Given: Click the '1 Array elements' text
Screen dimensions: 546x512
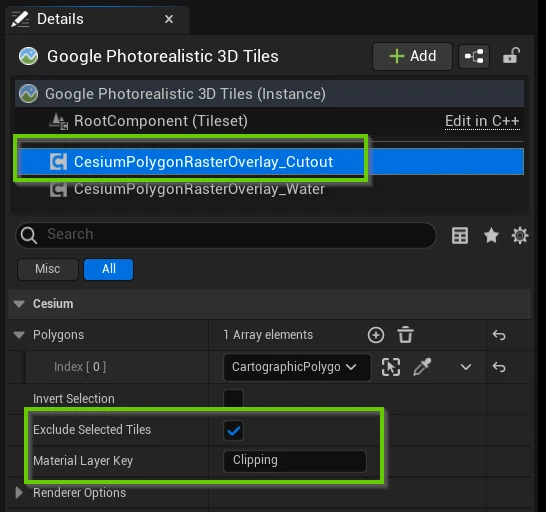Looking at the screenshot, I should pyautogui.click(x=268, y=335).
